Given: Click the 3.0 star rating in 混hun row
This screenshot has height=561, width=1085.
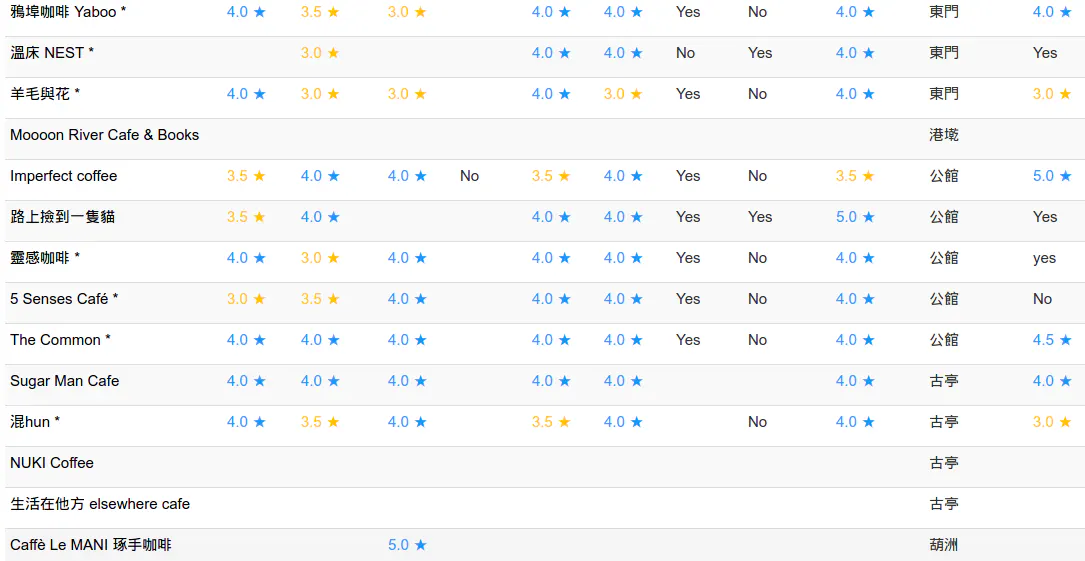Looking at the screenshot, I should click(1052, 422).
